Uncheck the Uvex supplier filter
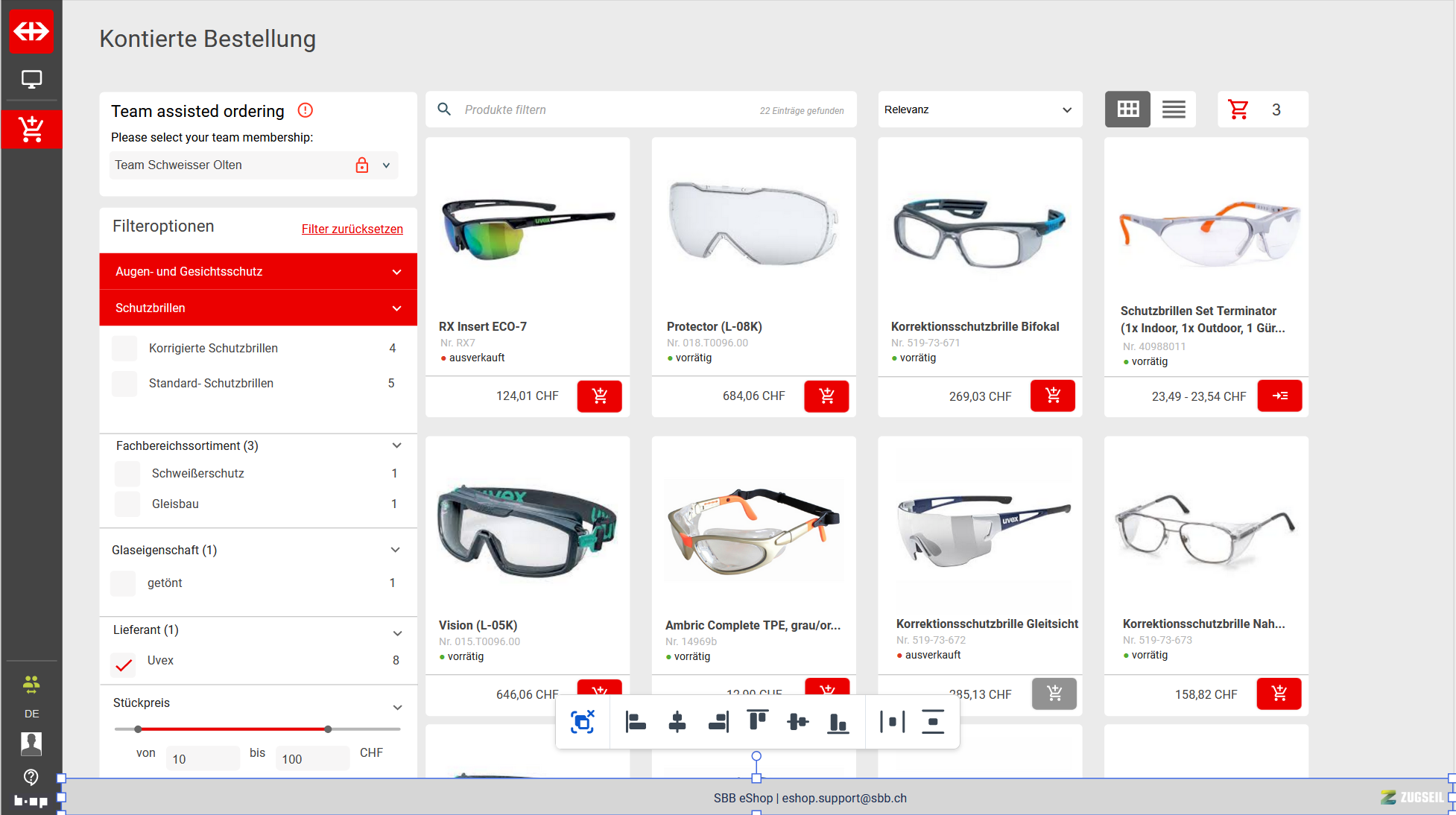 124,663
